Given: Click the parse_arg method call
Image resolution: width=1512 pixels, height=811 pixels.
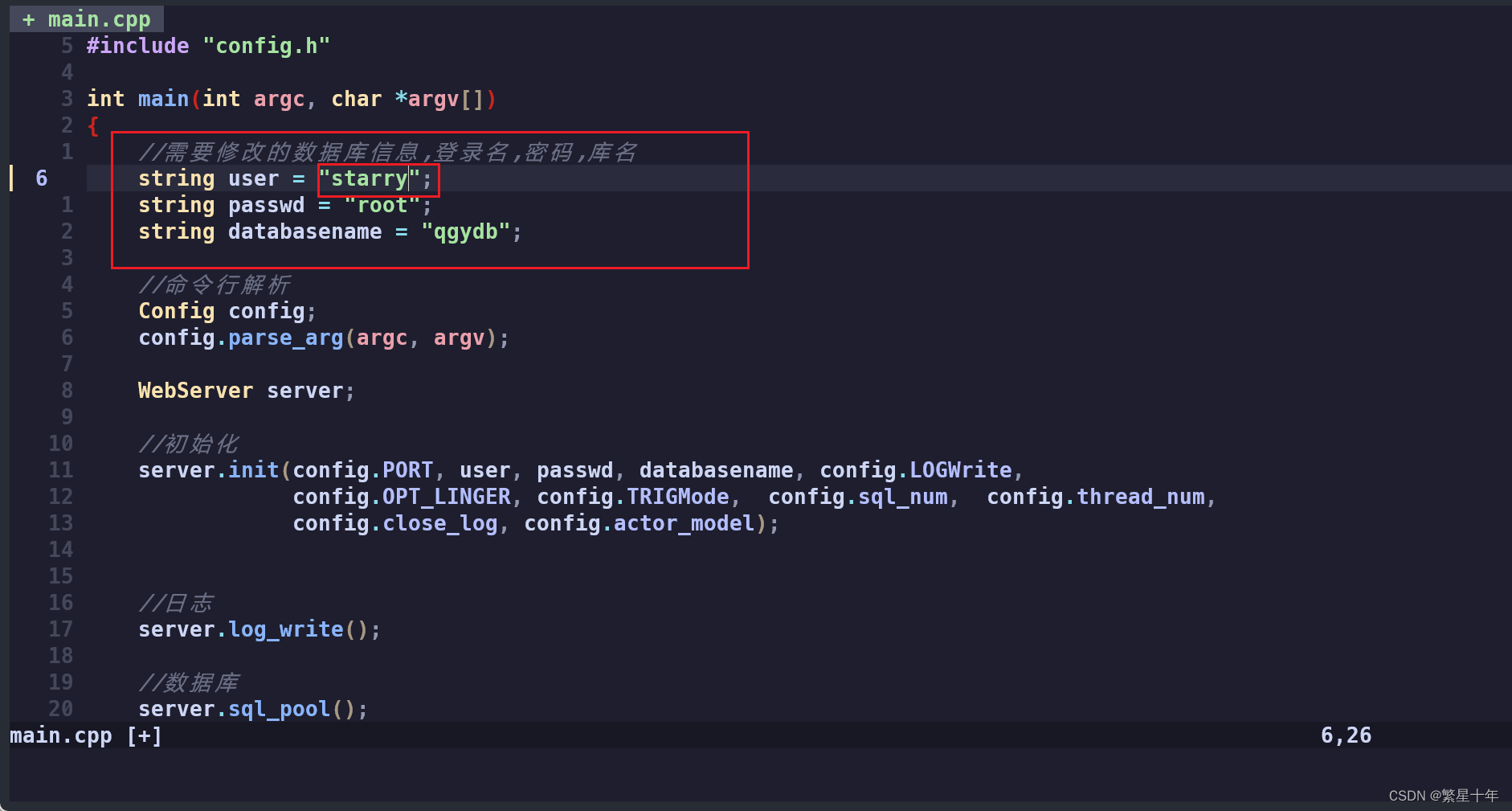Looking at the screenshot, I should [286, 337].
